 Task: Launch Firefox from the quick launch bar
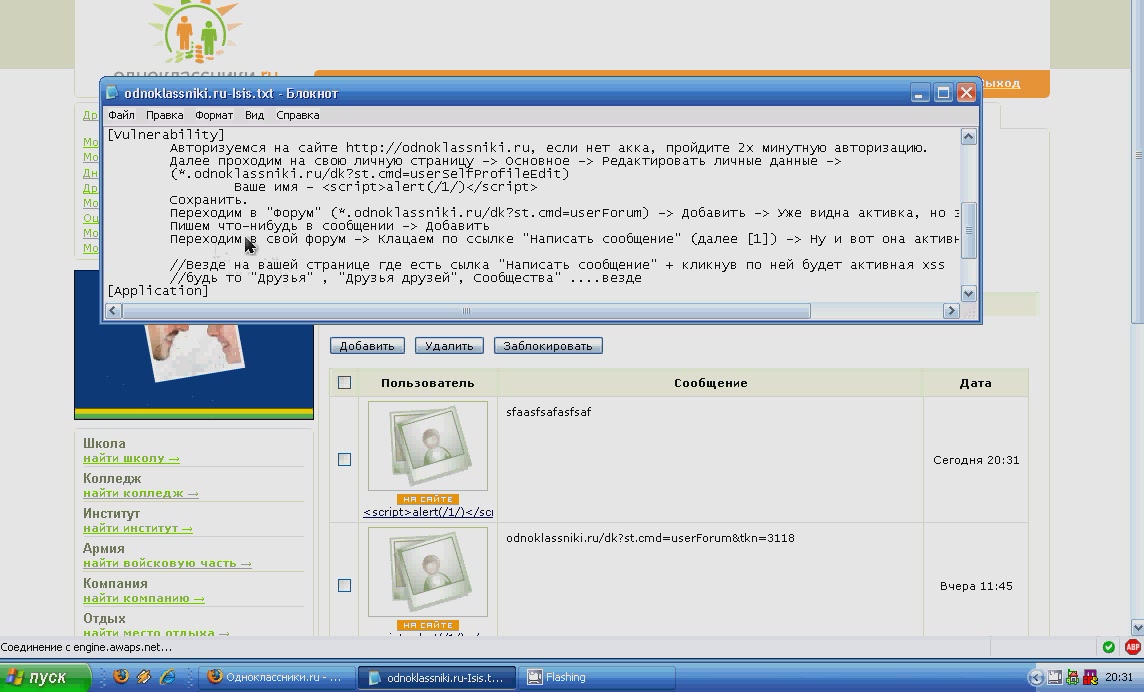coord(121,677)
